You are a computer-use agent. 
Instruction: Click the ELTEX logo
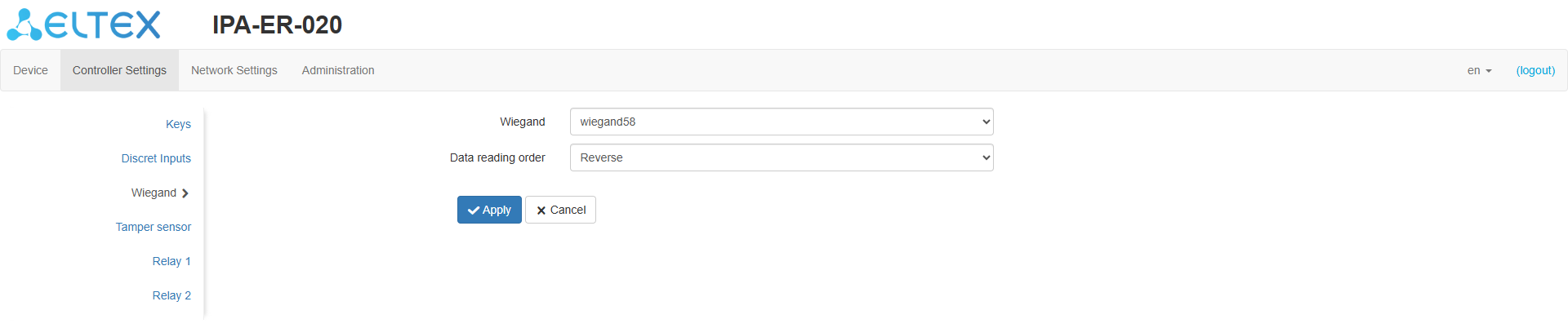83,24
